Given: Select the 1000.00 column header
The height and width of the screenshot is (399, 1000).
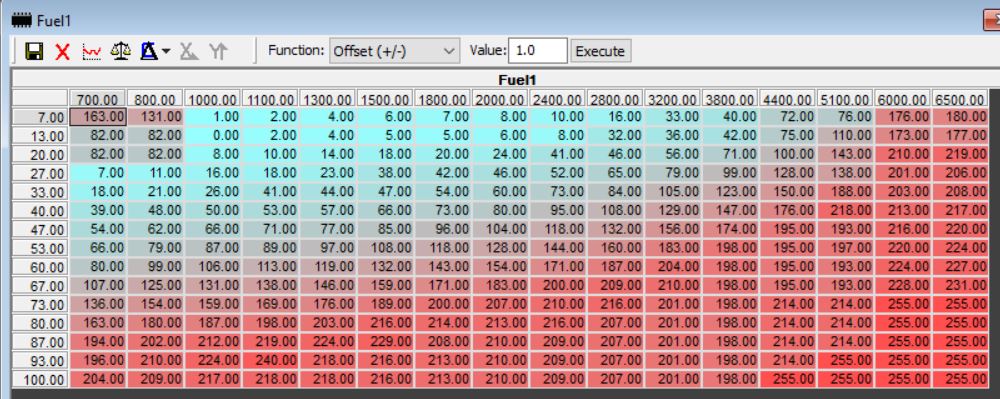Looking at the screenshot, I should coord(212,99).
